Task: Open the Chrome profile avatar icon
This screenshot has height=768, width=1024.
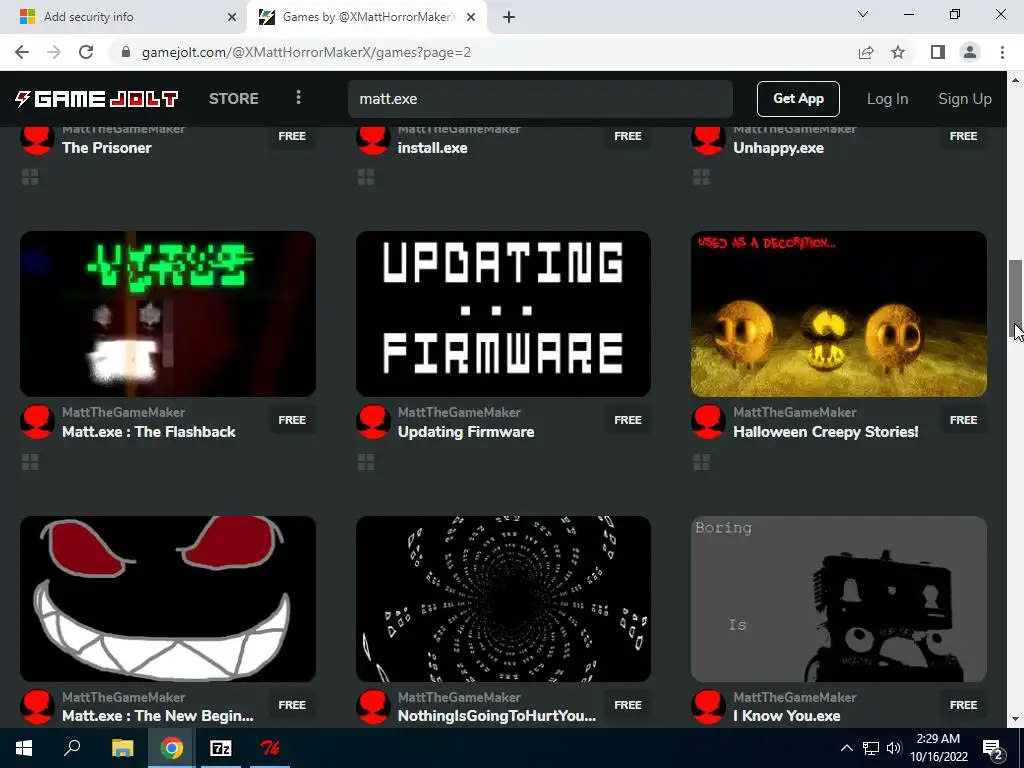Action: pyautogui.click(x=970, y=52)
